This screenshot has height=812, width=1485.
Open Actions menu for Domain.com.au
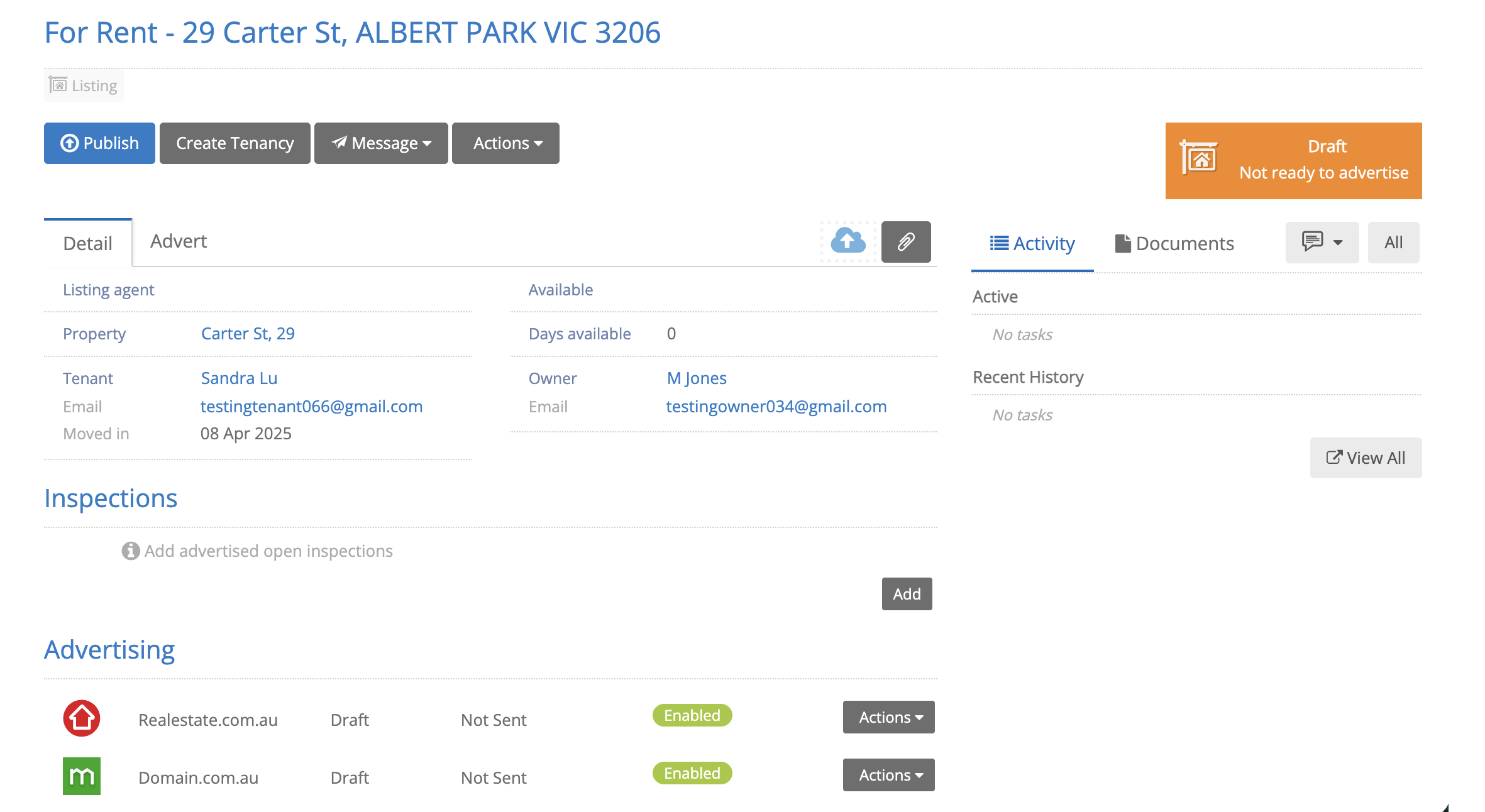(889, 775)
